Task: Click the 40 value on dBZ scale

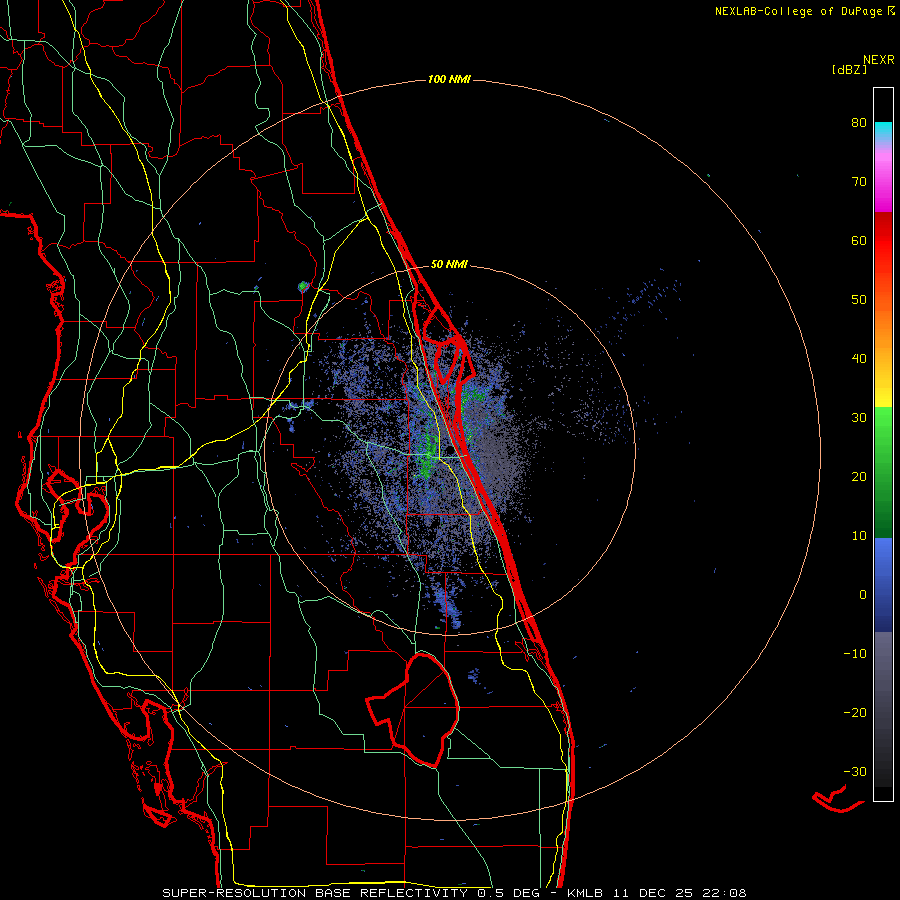Action: point(859,359)
